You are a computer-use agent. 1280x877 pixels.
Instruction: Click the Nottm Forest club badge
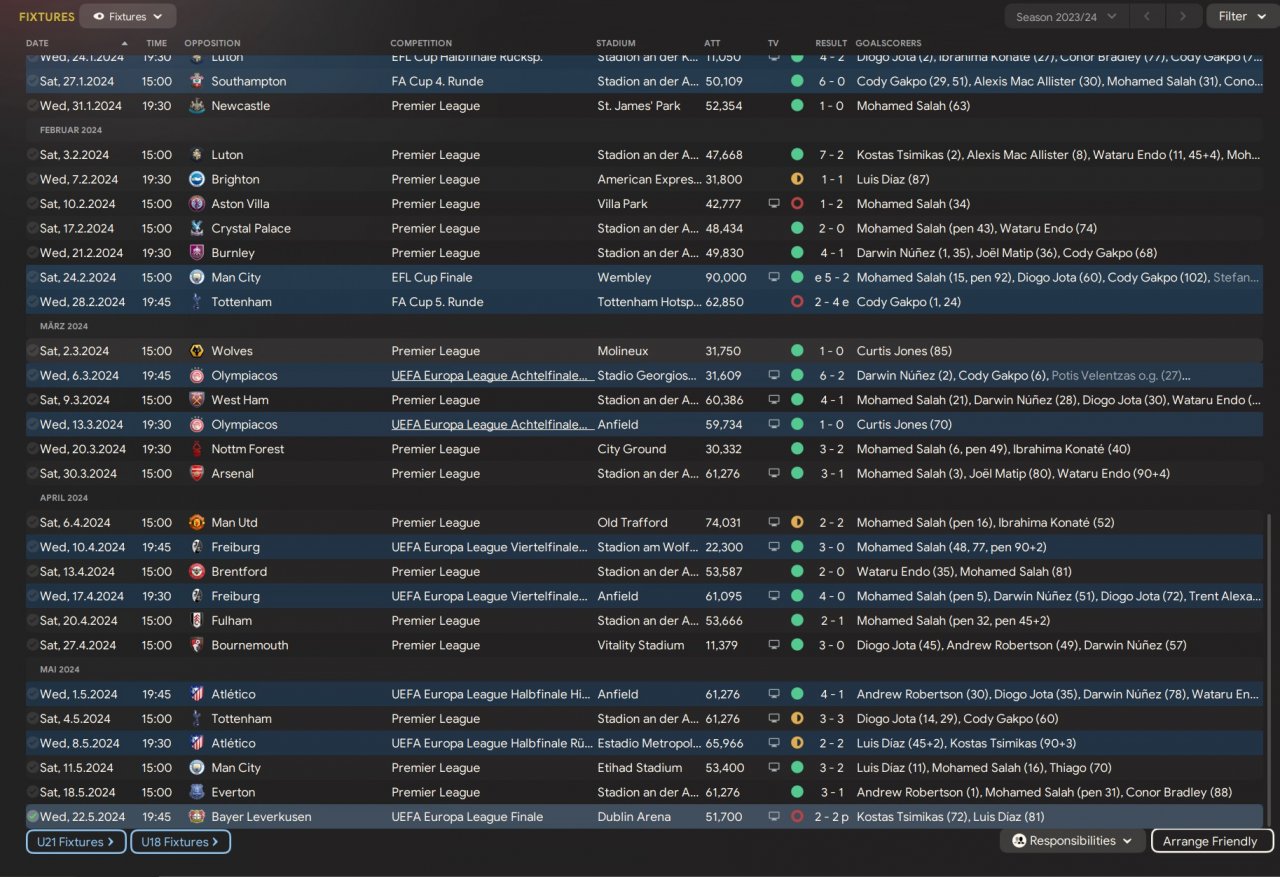tap(197, 449)
